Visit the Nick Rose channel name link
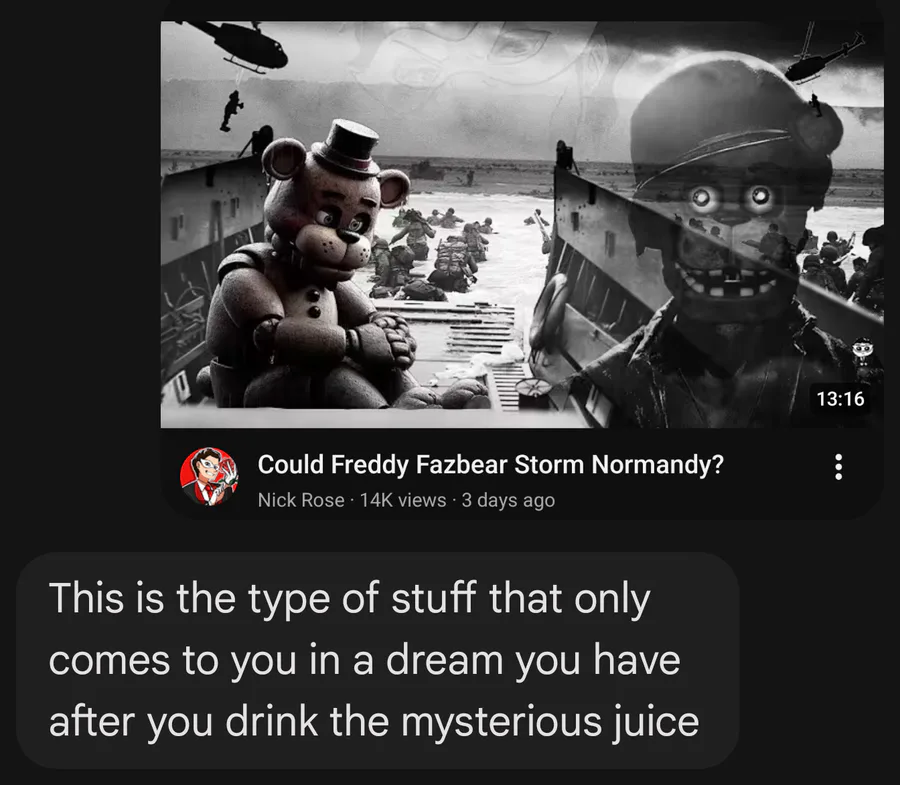Viewport: 900px width, 785px height. [x=301, y=500]
